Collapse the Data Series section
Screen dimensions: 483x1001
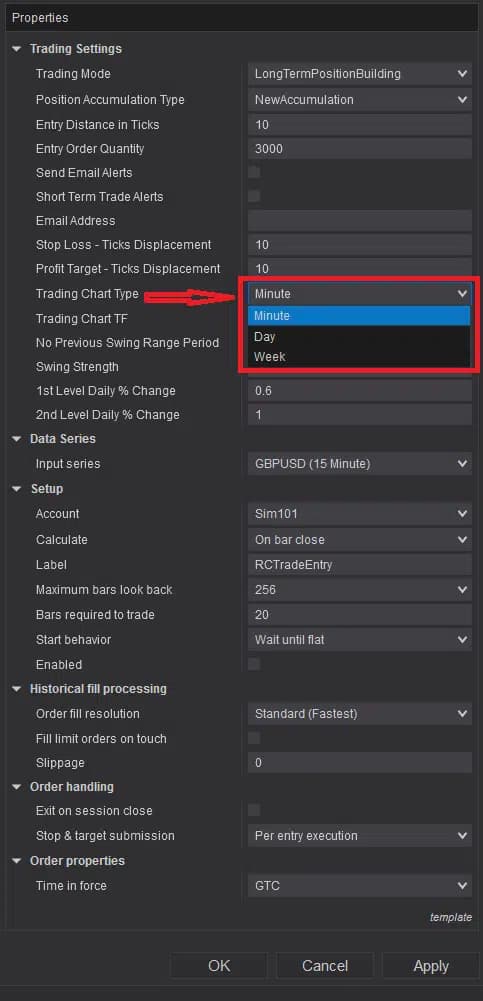click(17, 439)
